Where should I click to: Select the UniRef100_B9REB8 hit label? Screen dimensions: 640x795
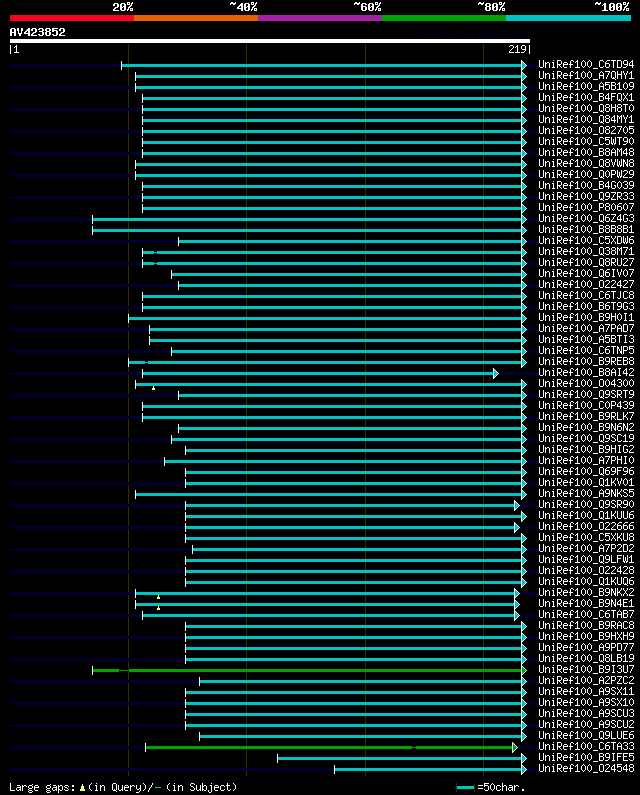586,362
